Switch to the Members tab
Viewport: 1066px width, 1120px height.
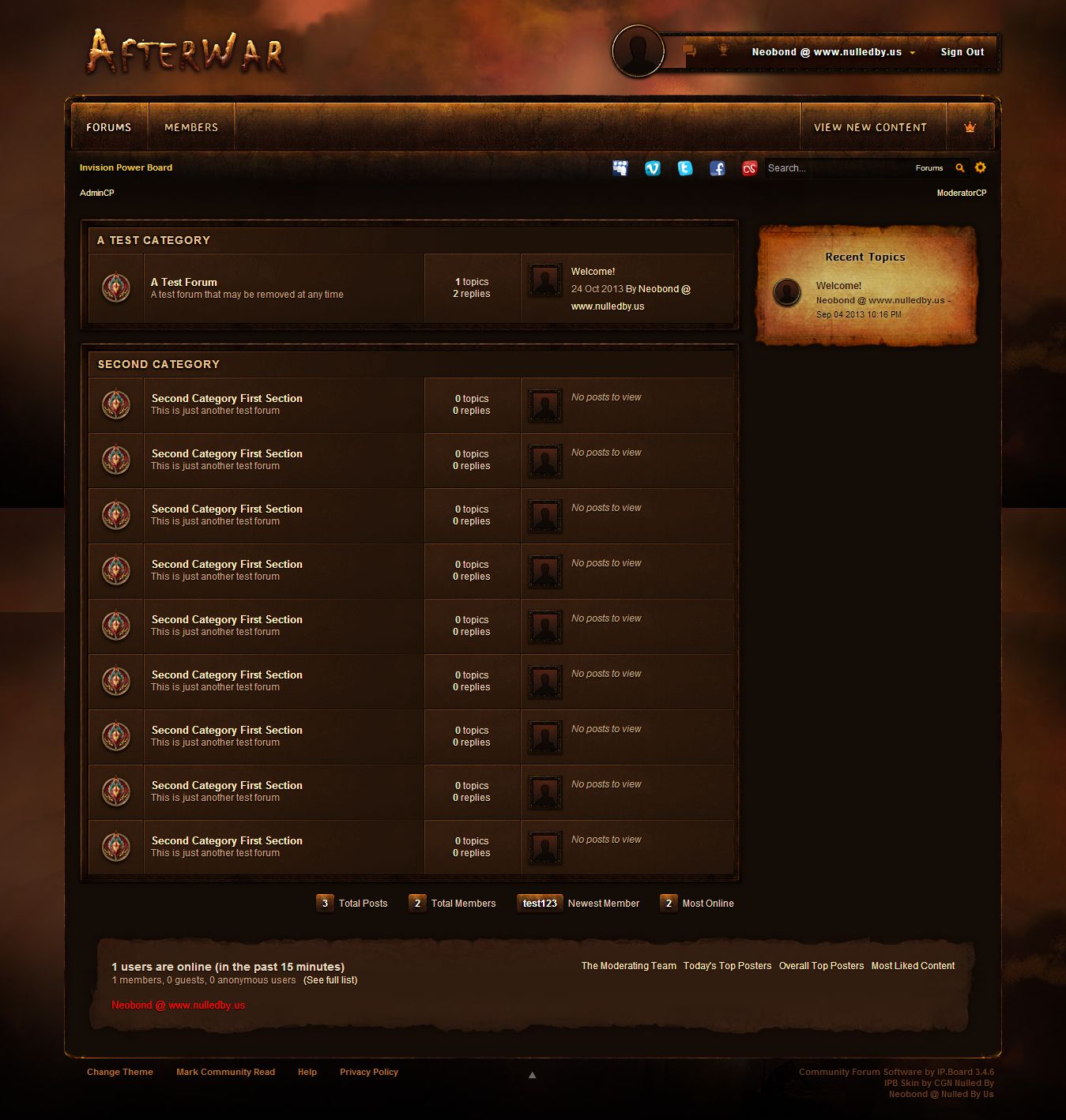191,127
